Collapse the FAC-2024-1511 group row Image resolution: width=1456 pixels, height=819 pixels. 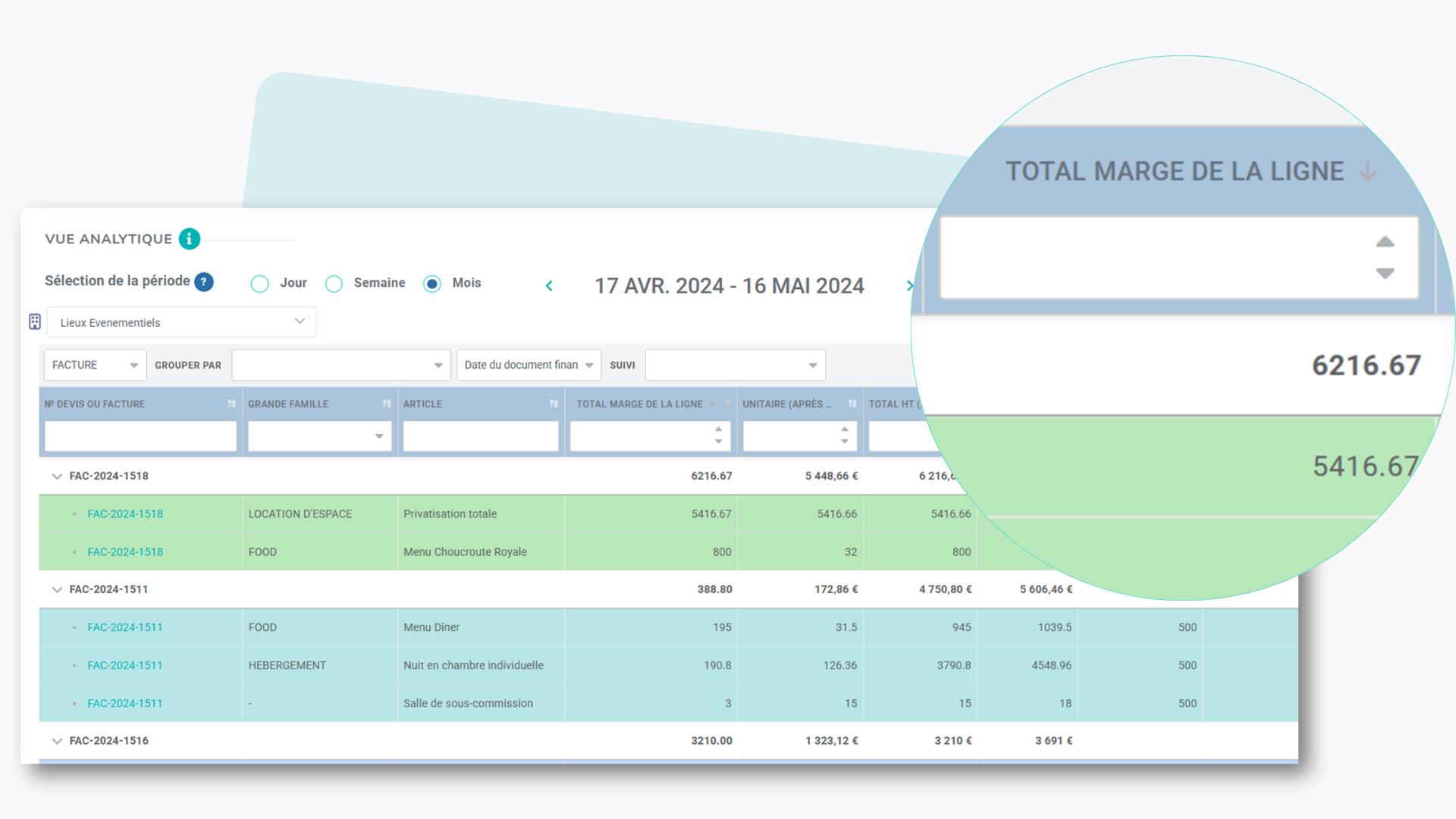coord(57,589)
